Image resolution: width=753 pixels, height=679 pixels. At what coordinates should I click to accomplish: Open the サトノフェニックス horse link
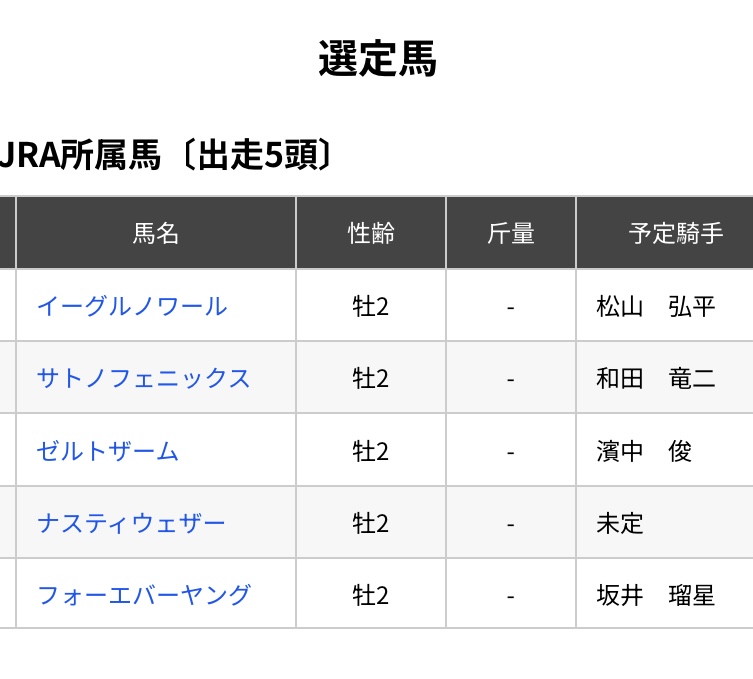point(143,378)
